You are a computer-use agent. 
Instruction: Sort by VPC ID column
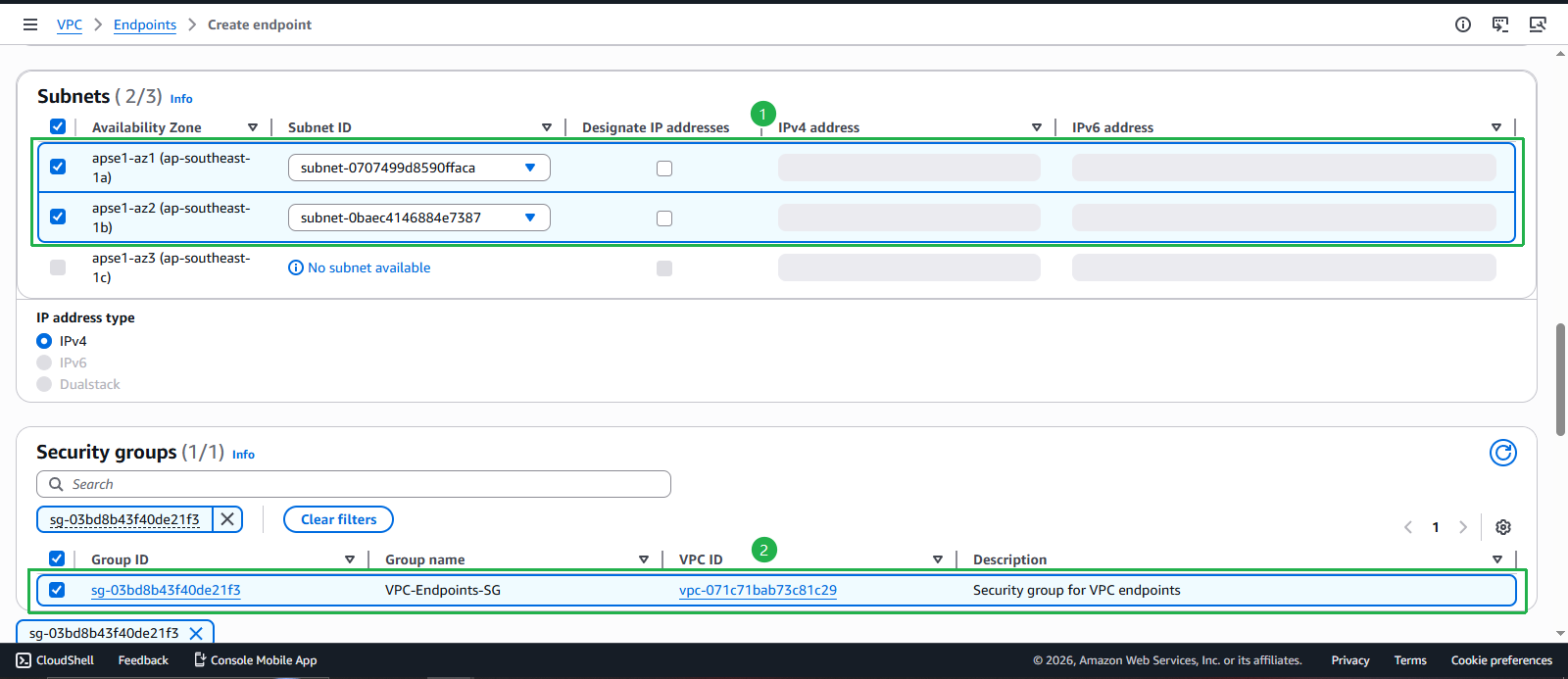click(x=938, y=559)
